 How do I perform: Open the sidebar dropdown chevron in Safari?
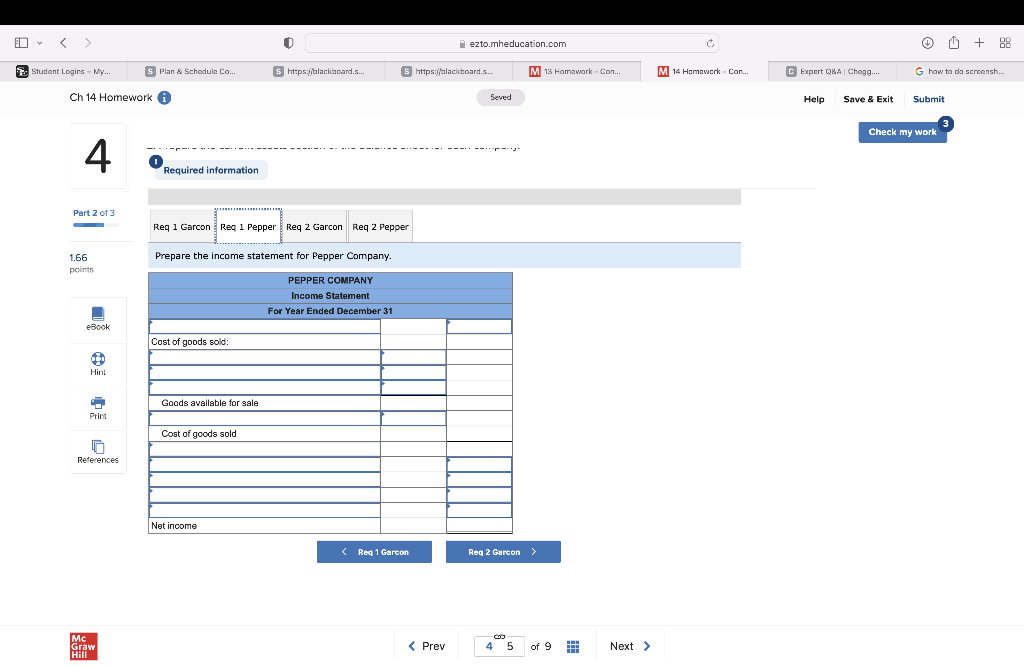(x=39, y=43)
